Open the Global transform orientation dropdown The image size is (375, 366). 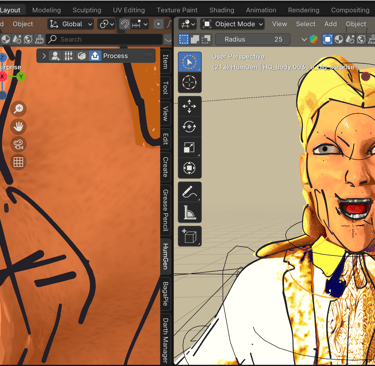click(x=71, y=24)
